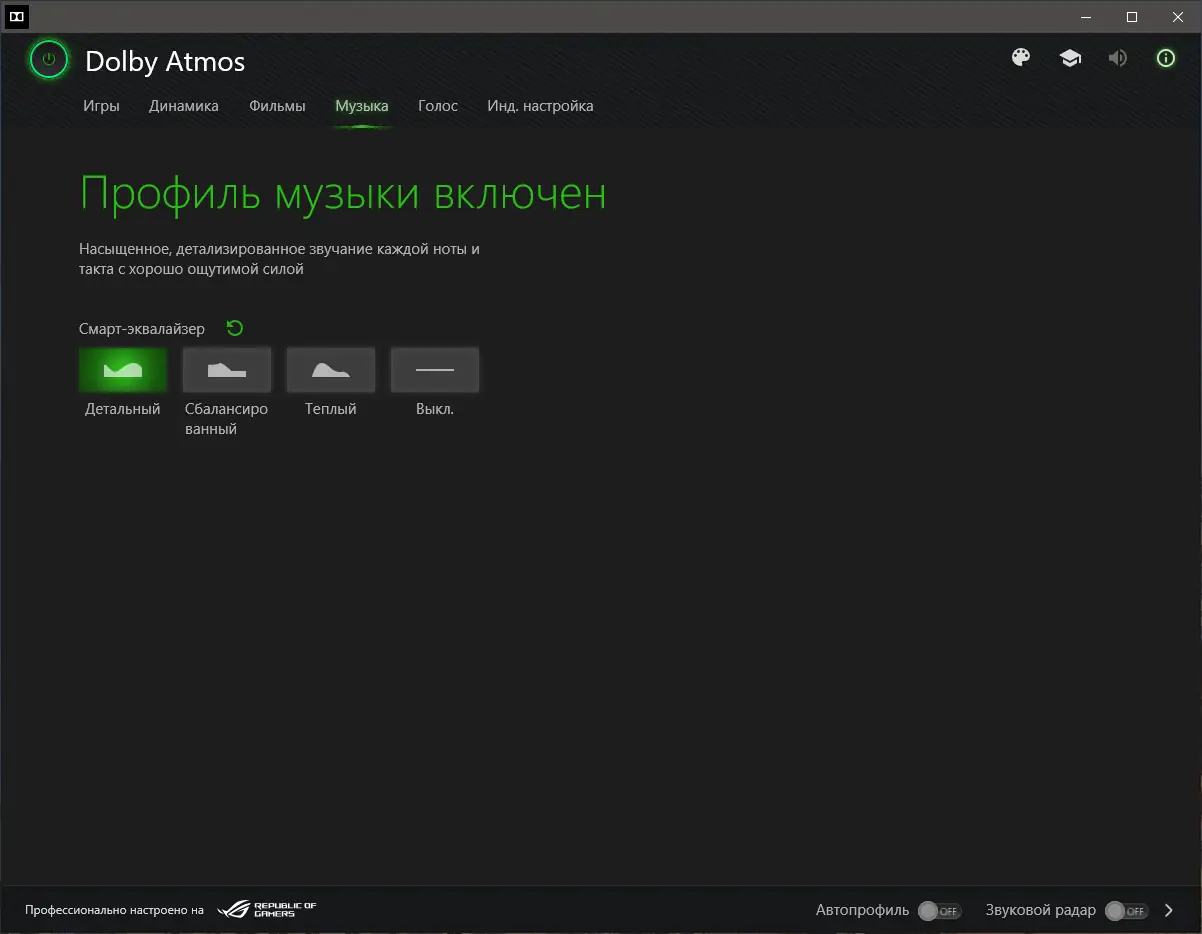Click the speaker volume icon
1202x934 pixels.
pyautogui.click(x=1117, y=58)
